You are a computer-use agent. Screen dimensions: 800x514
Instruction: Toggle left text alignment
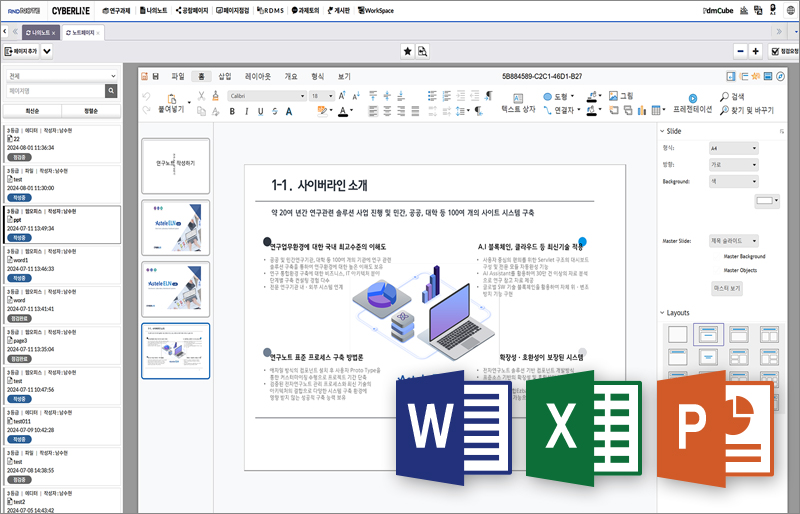373,111
